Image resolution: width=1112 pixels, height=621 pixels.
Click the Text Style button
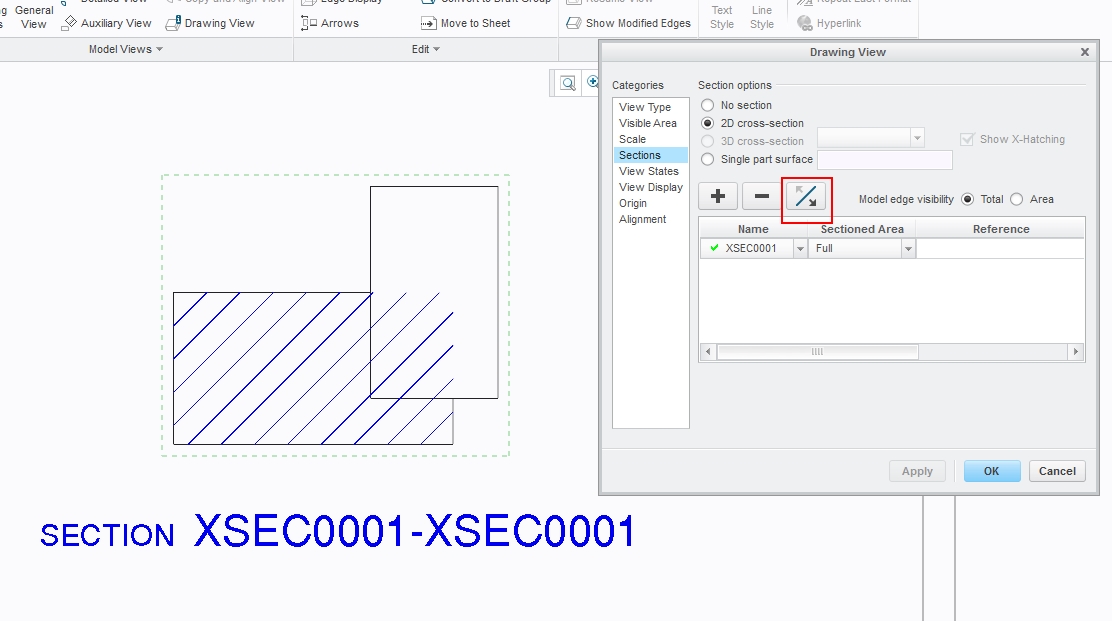722,17
